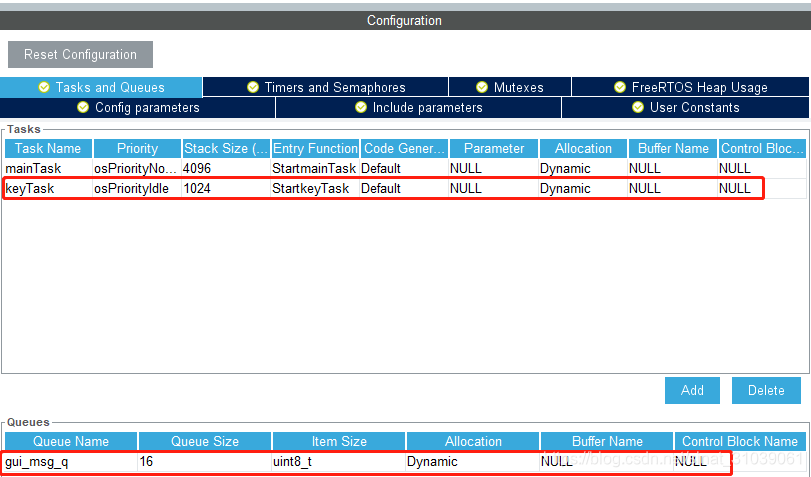Click the check icon on Config parameters
Viewport: 811px width, 477px height.
coord(83,107)
